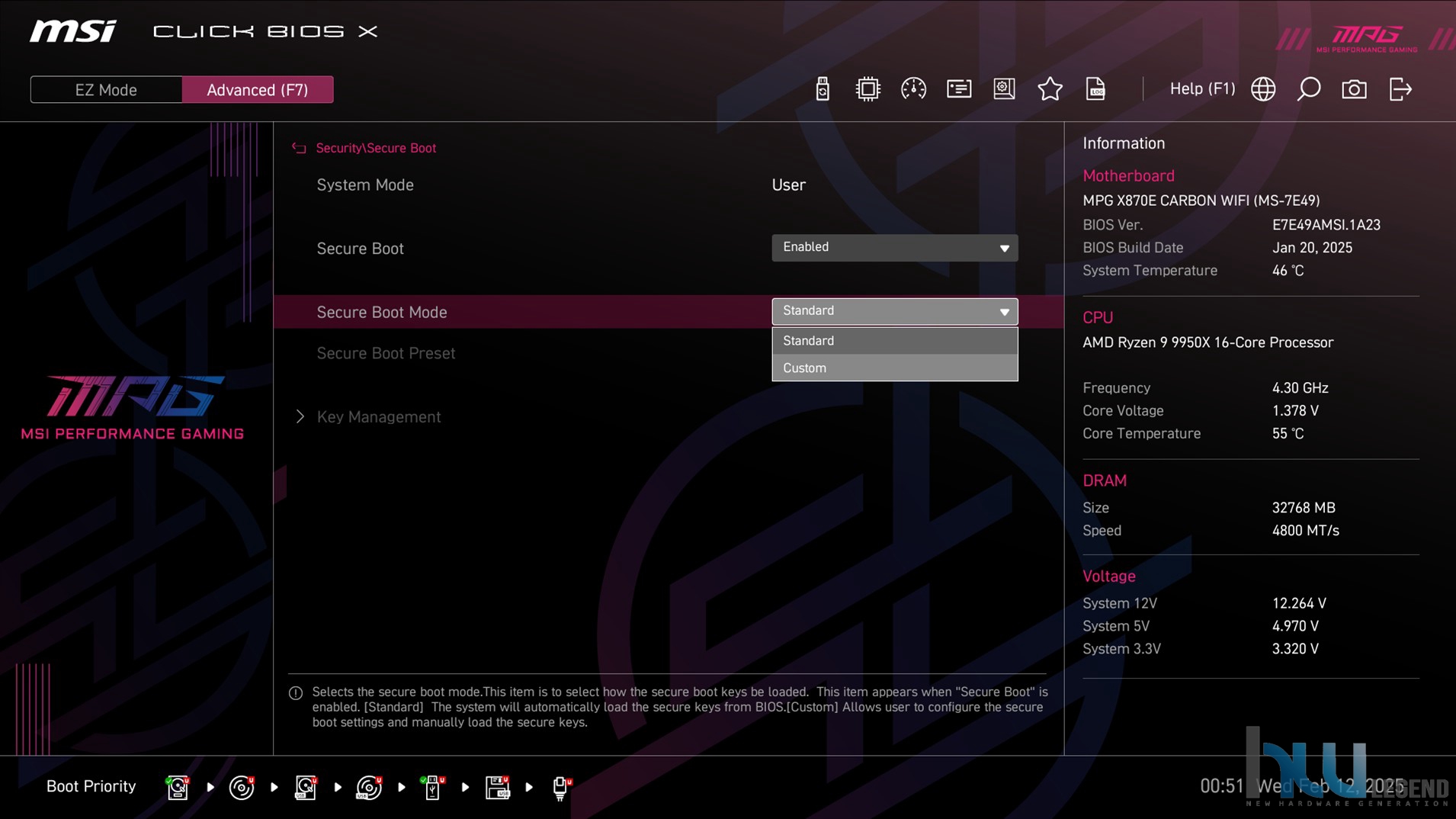
Task: Click the Core Voltage value 1.378 V
Action: pos(1295,411)
